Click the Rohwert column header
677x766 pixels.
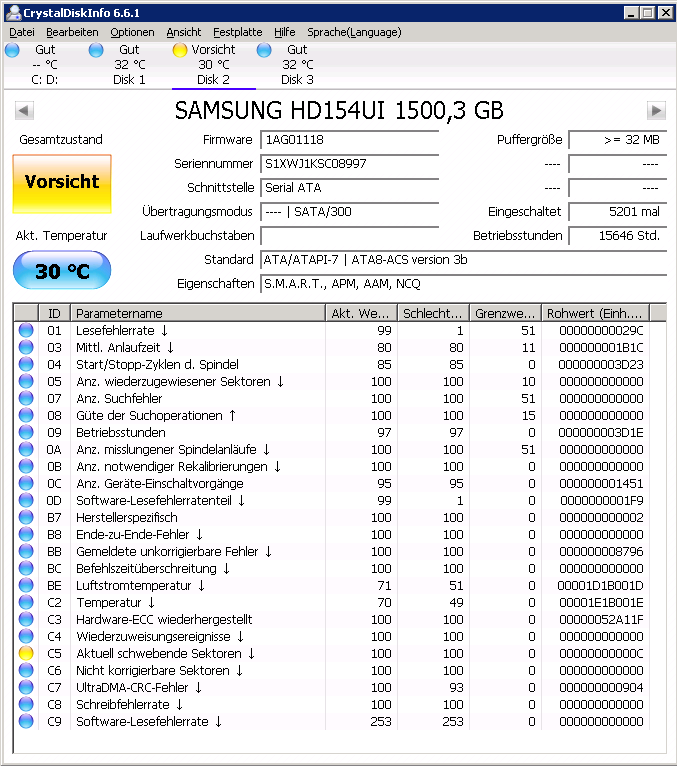pos(595,313)
